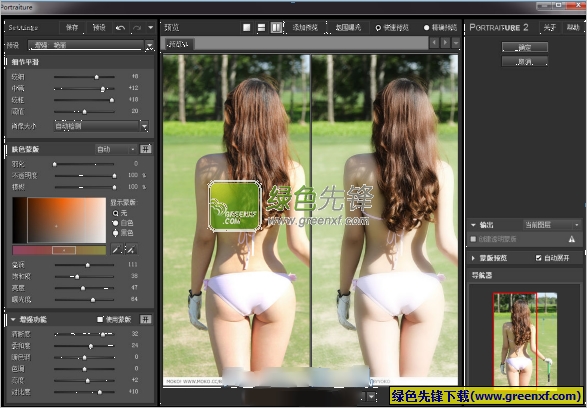This screenshot has width=587, height=408.
Task: Click the 模糊 slider in skin mask
Action: (x=85, y=187)
